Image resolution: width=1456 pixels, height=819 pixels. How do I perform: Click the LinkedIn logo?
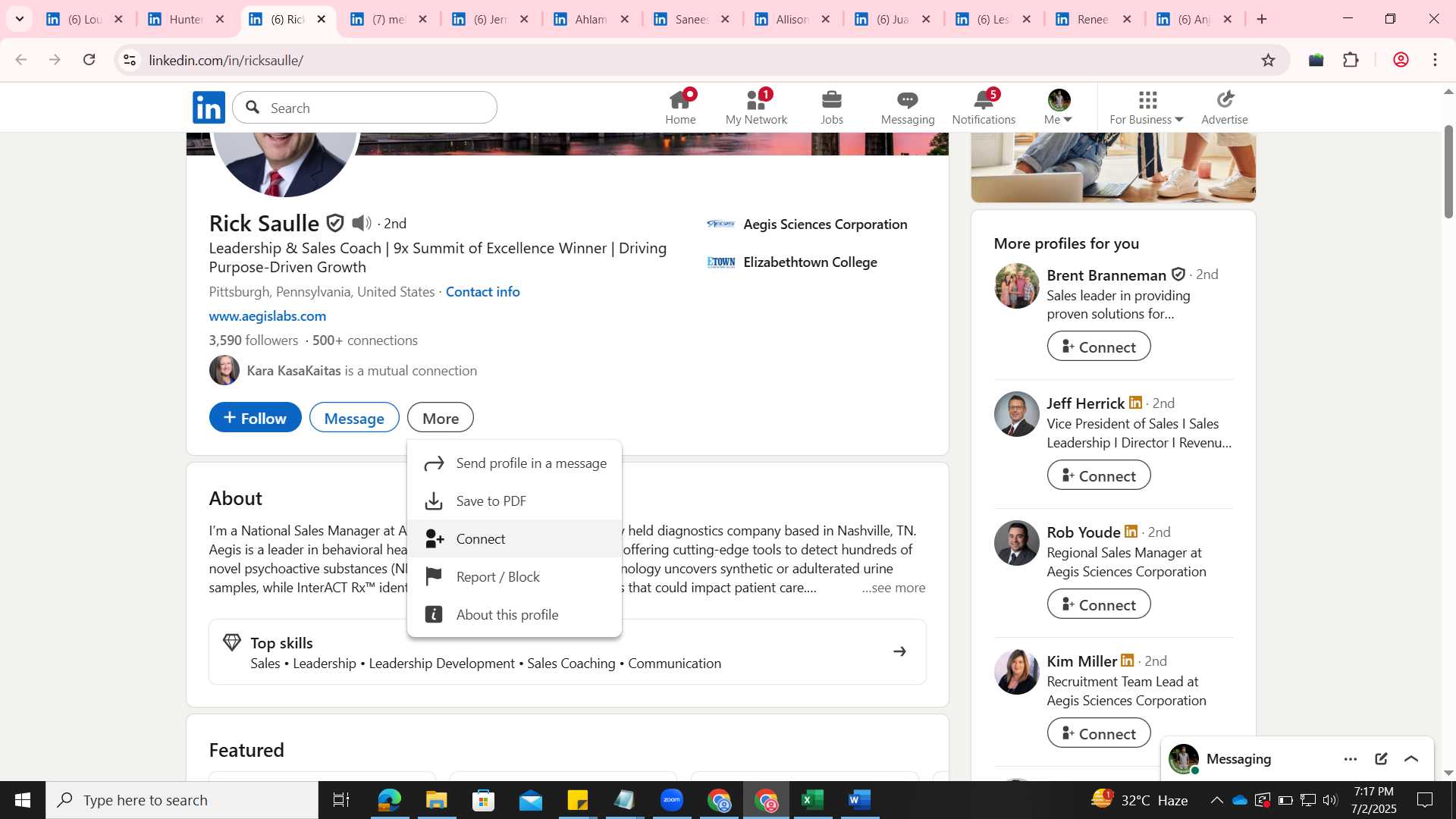[209, 108]
